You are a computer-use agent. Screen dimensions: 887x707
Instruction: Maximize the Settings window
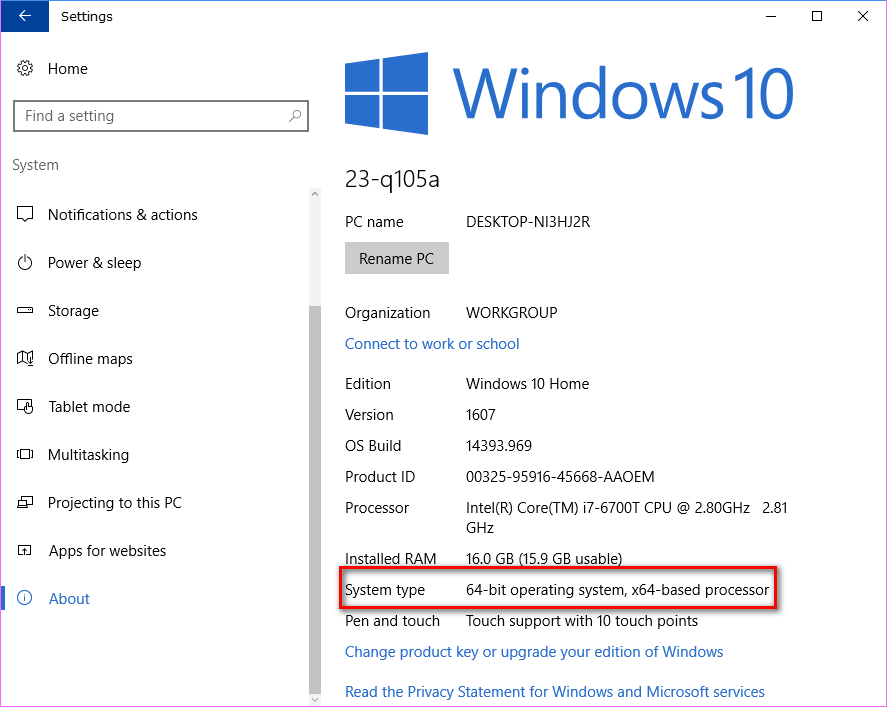(x=817, y=16)
